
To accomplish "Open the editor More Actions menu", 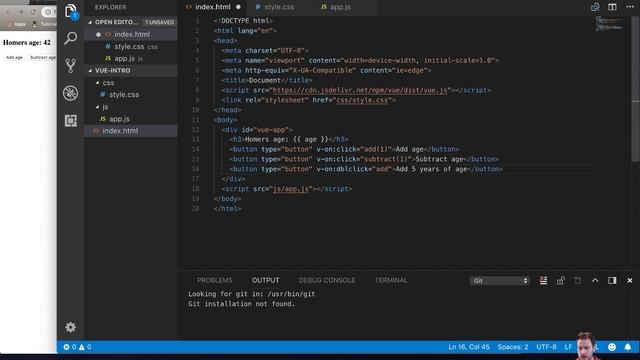I will 630,7.
